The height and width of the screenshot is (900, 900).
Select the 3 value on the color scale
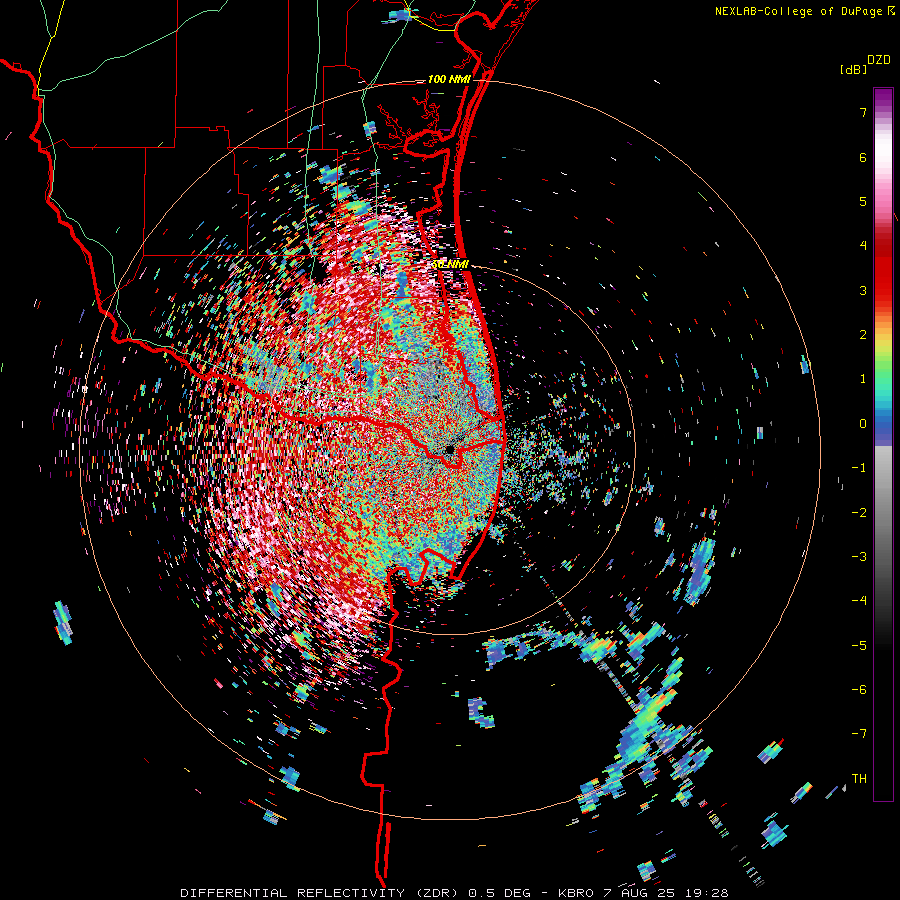863,290
